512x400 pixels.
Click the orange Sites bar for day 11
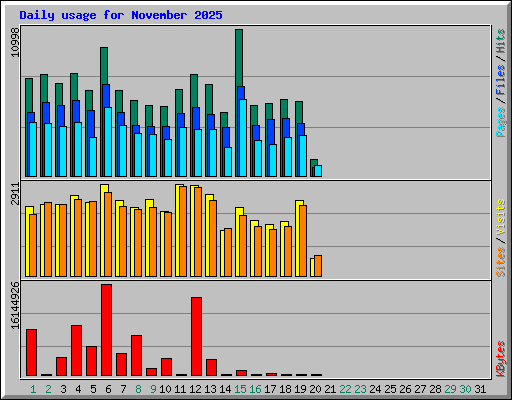(x=183, y=231)
